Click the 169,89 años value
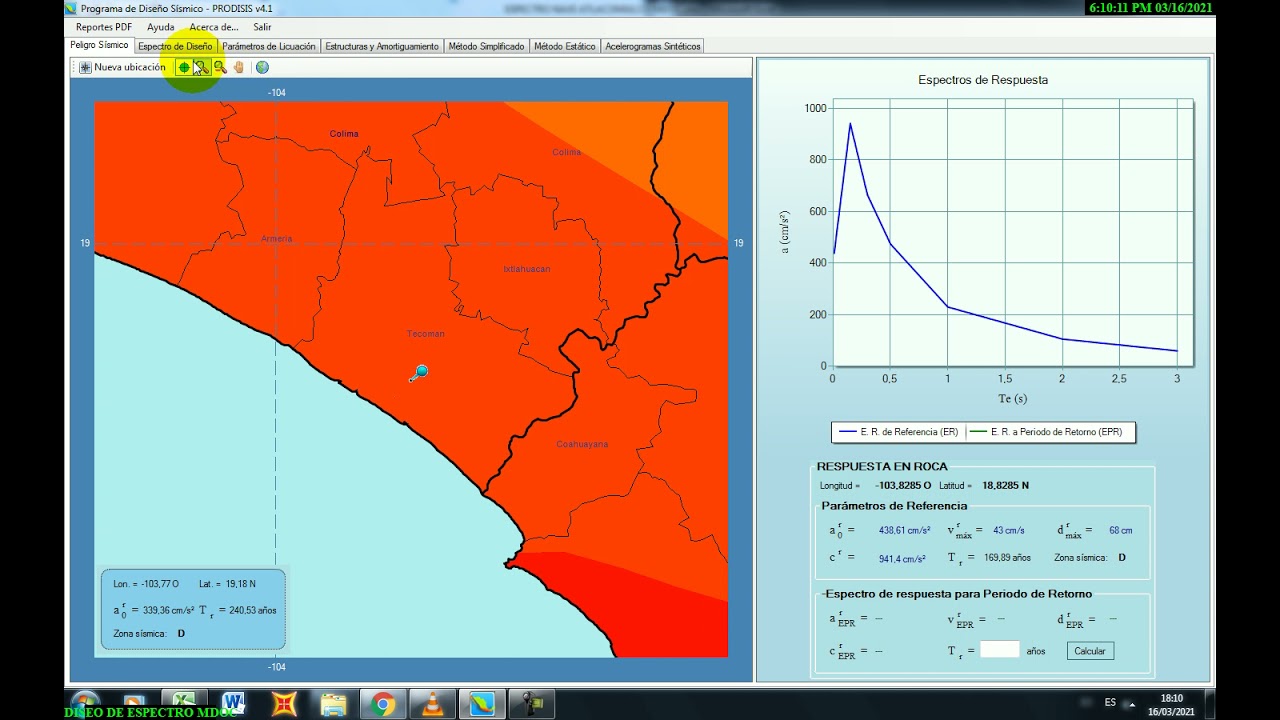Screen dimensions: 1280x720 [x=1008, y=558]
